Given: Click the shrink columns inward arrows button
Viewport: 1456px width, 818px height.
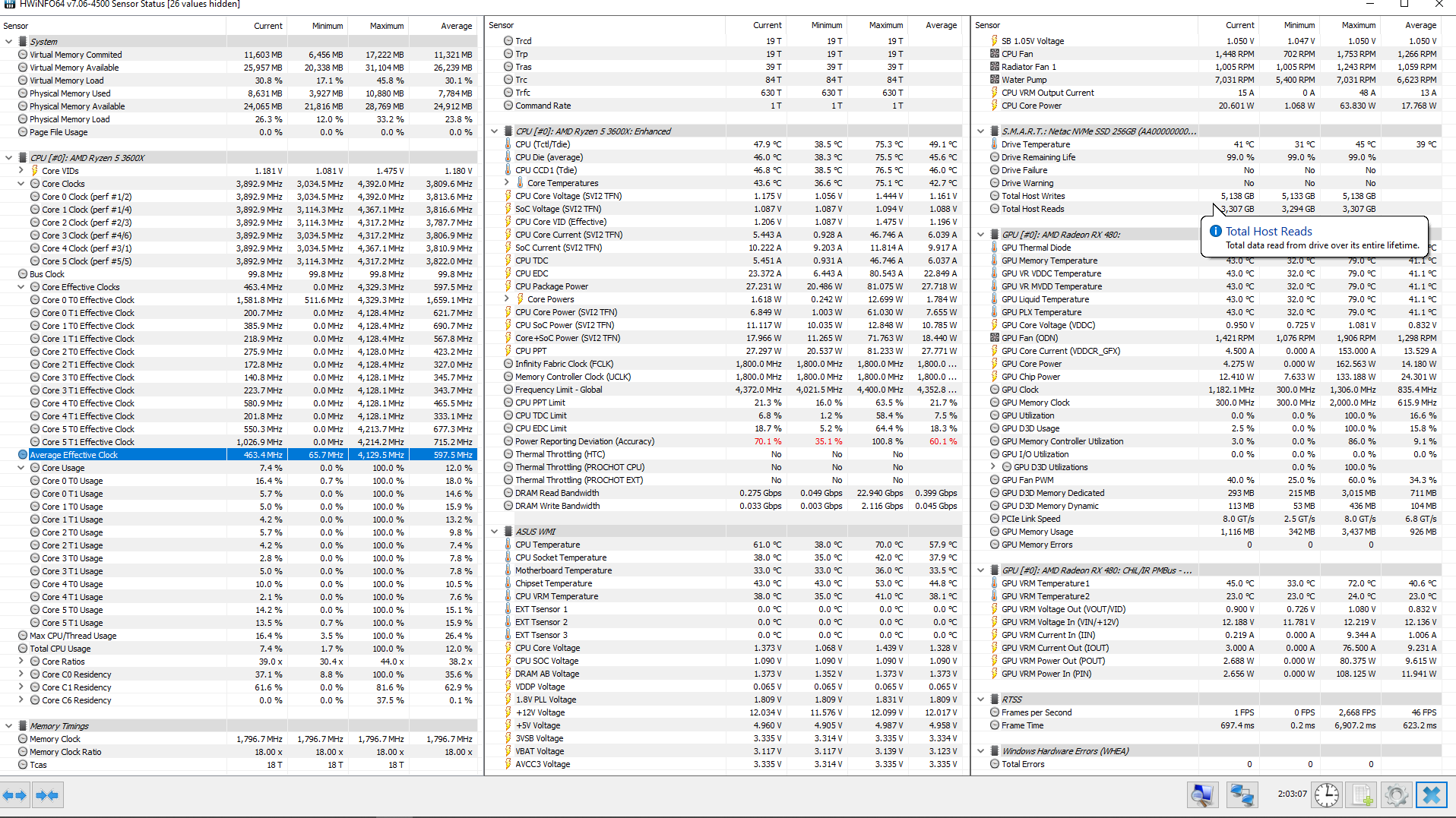Looking at the screenshot, I should coord(47,795).
